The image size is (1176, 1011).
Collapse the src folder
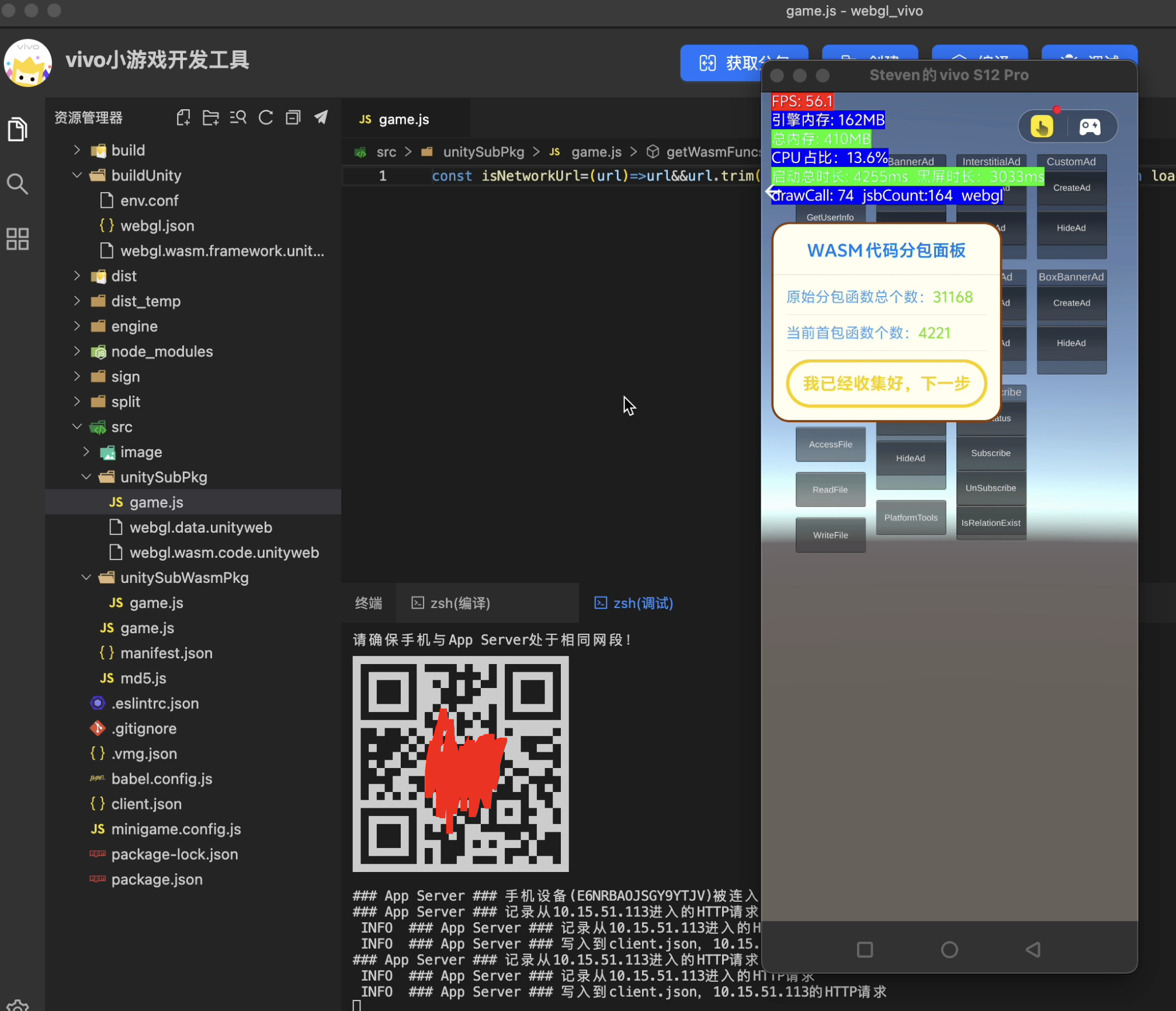pos(77,426)
